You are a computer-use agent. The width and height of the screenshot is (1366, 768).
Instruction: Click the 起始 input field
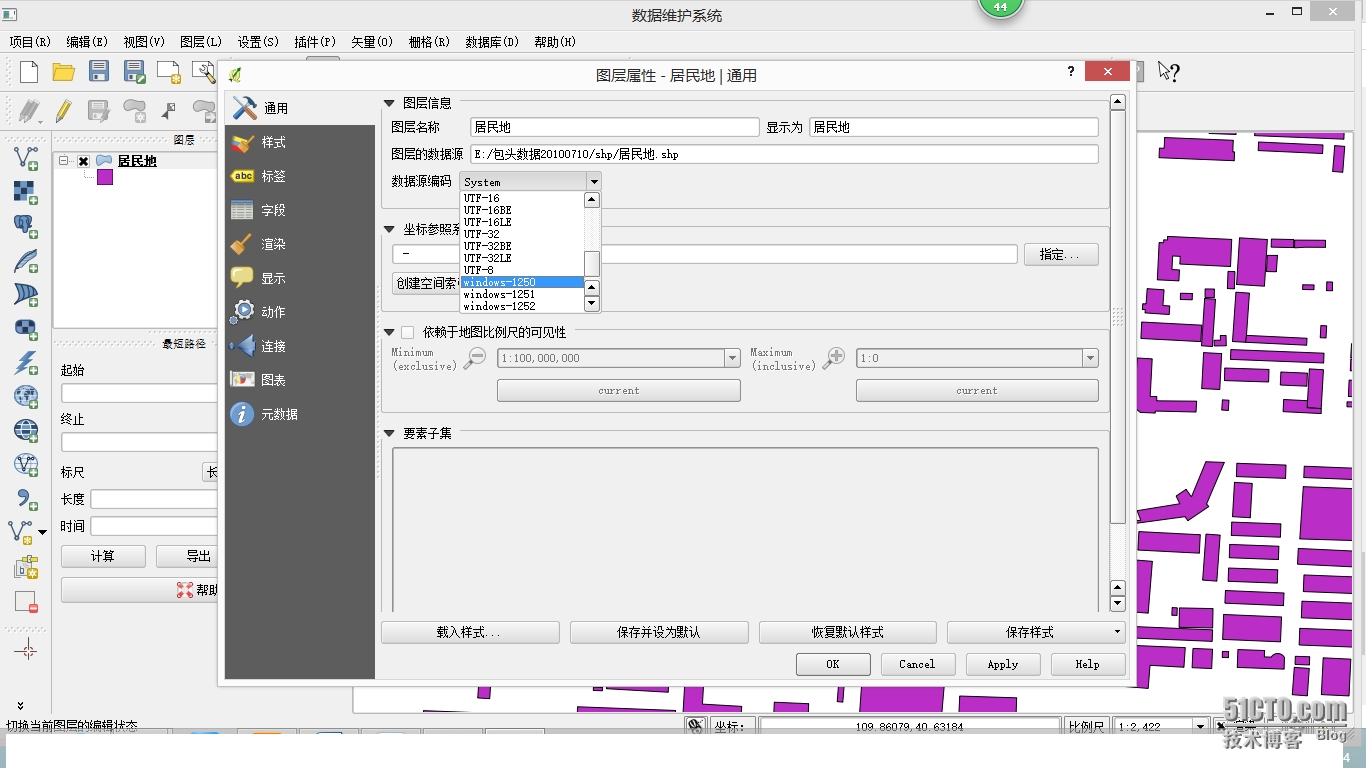coord(139,393)
